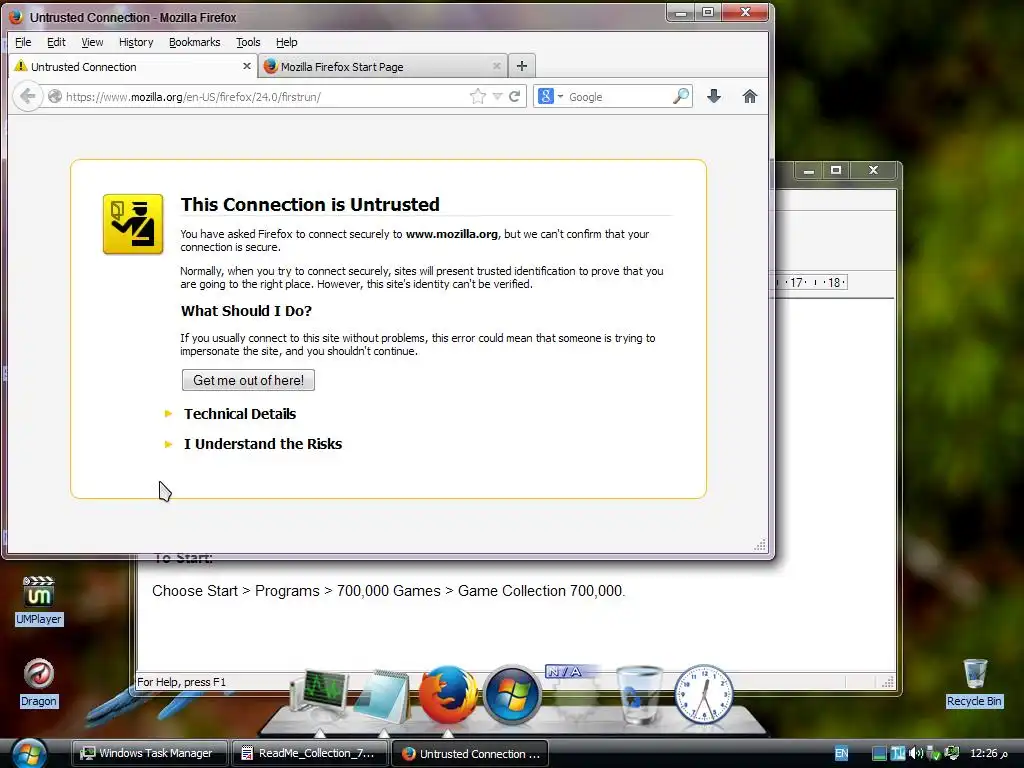Click the Untrusted Connection taskbar button

(470, 754)
